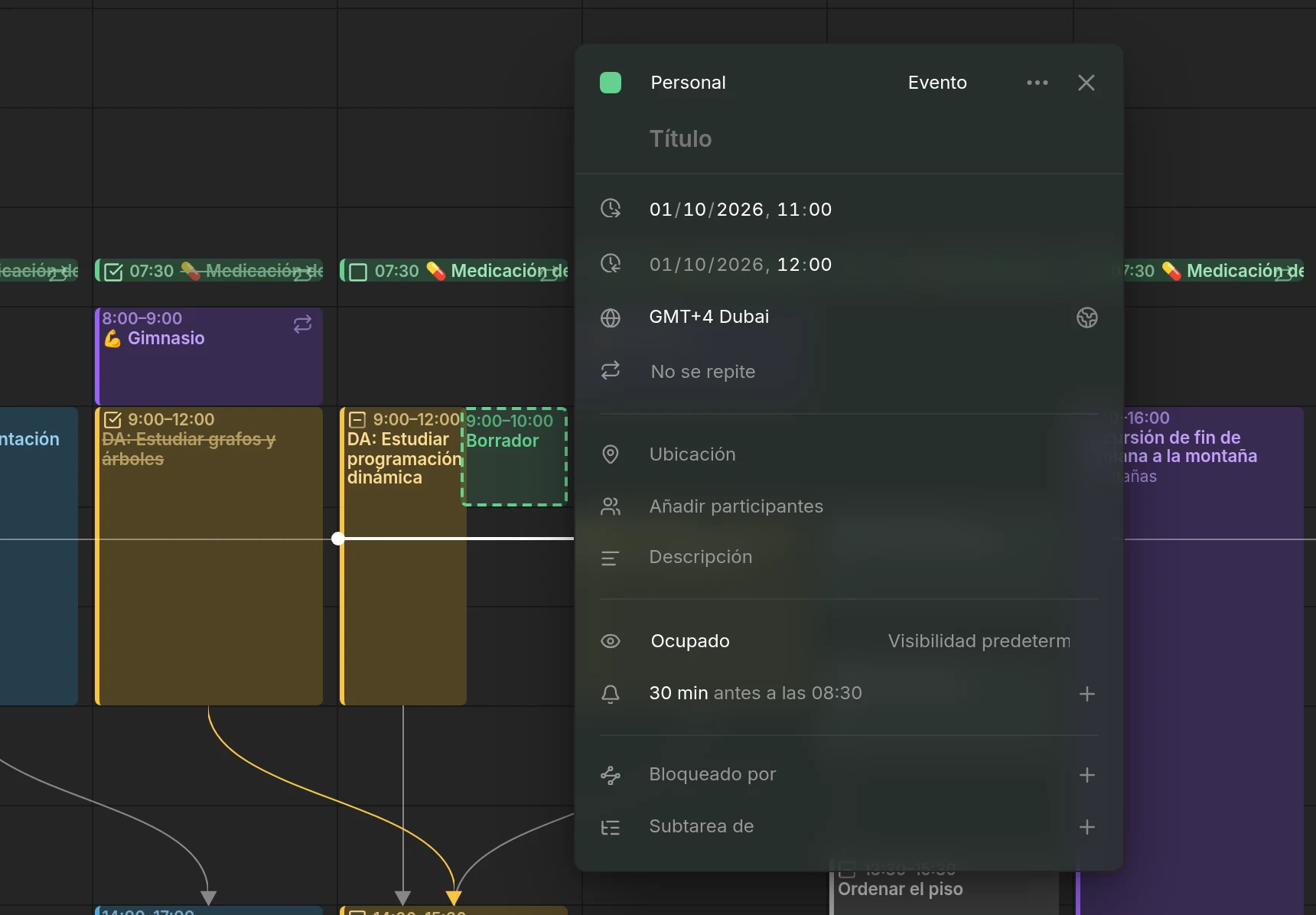Change the Ocupado availability setting
The width and height of the screenshot is (1316, 915).
pyautogui.click(x=690, y=641)
